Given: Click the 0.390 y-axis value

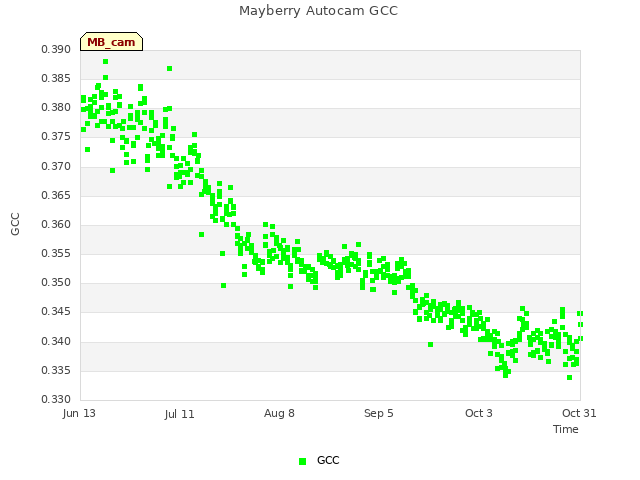Looking at the screenshot, I should pyautogui.click(x=56, y=49).
